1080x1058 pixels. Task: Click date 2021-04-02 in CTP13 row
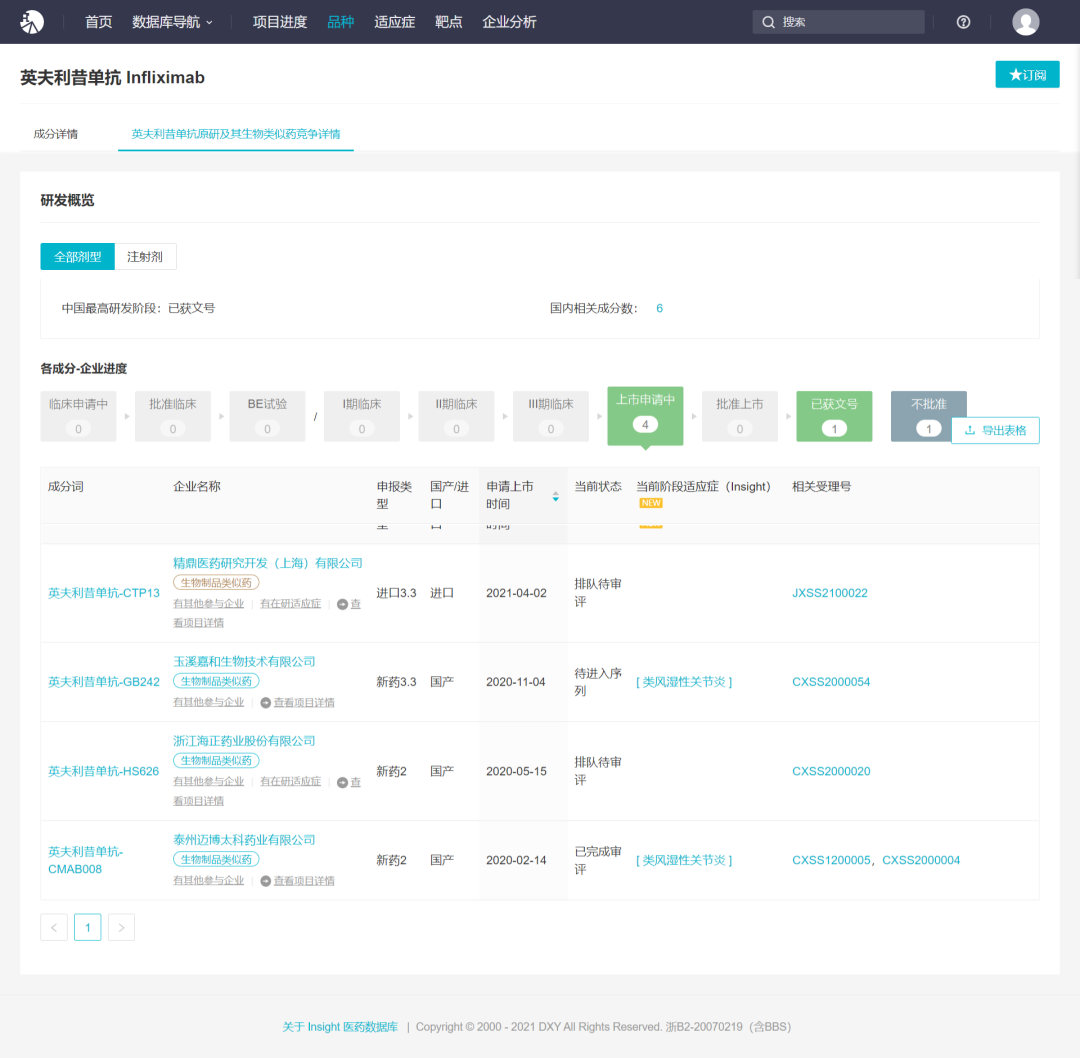(517, 593)
